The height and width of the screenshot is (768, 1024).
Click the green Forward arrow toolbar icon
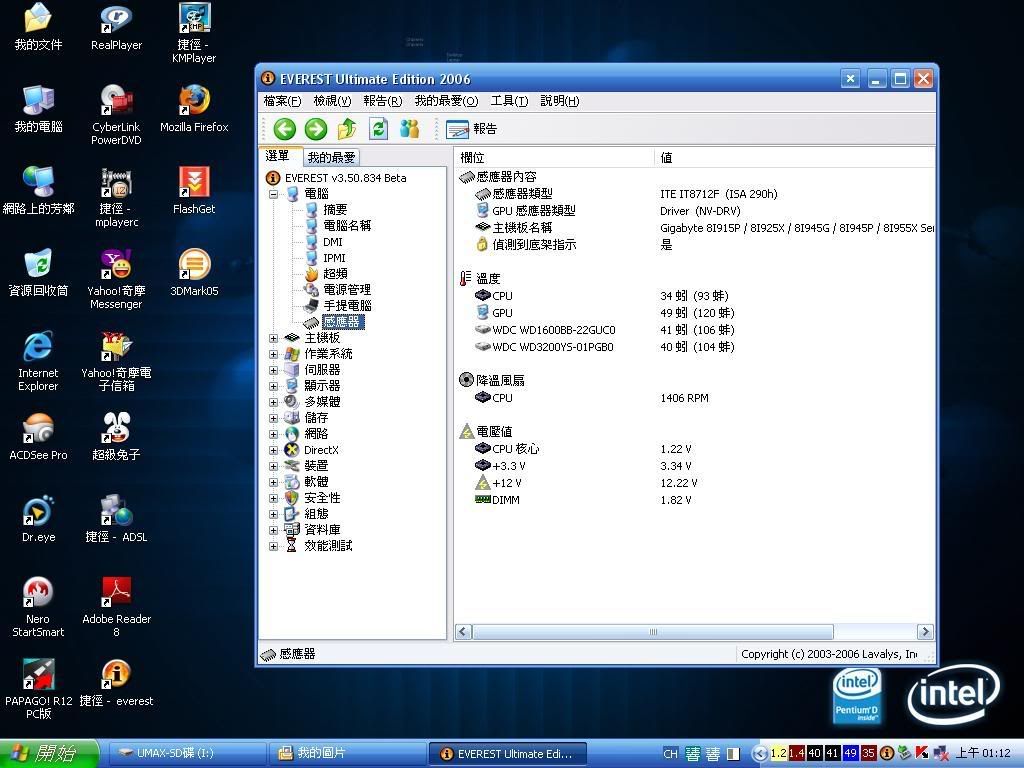click(316, 129)
